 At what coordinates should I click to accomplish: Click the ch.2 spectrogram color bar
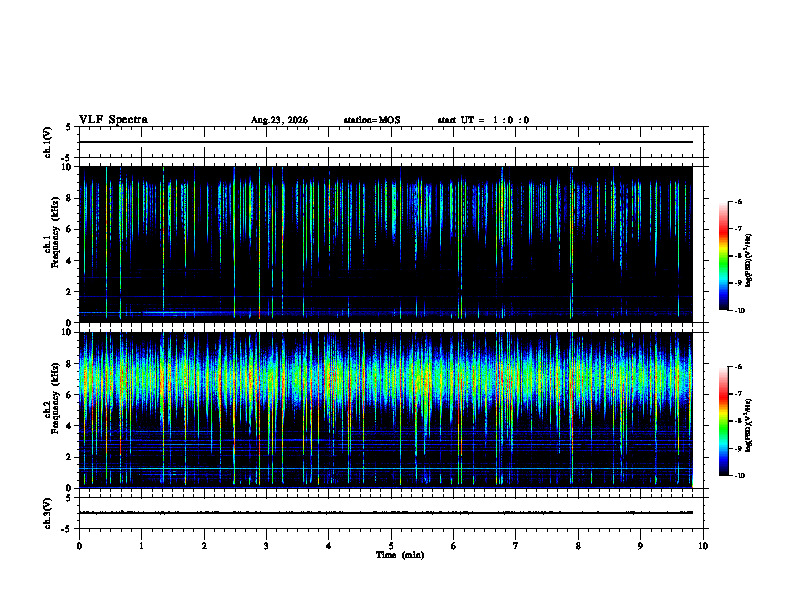[723, 421]
